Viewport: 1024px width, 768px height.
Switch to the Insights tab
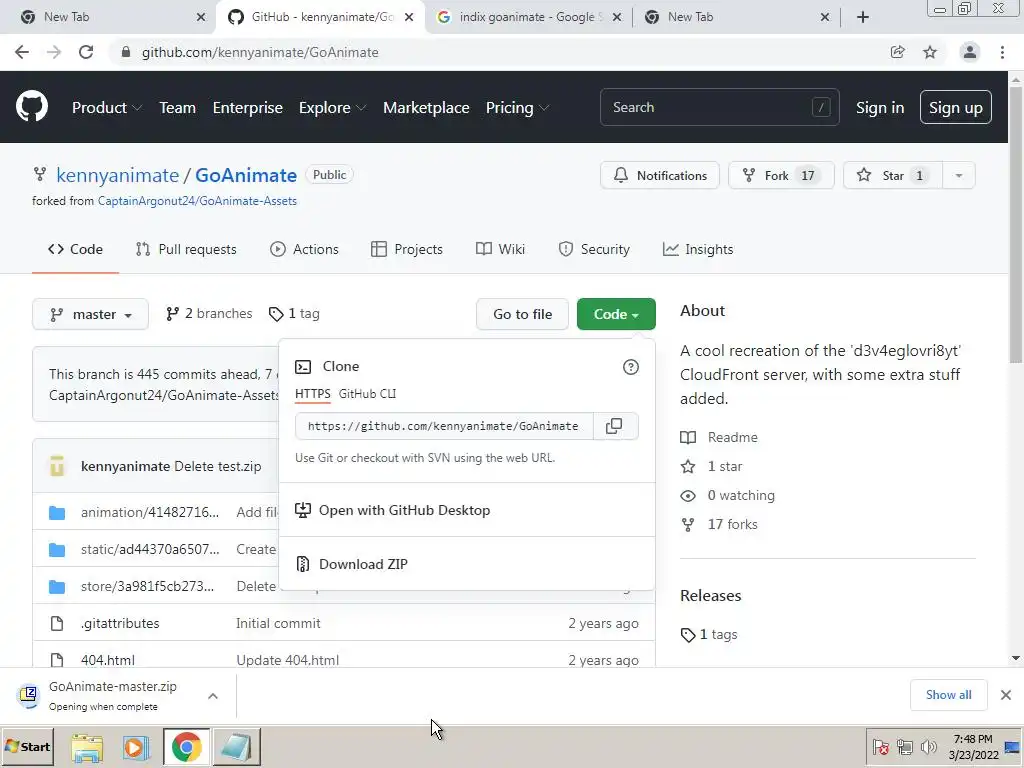click(x=697, y=249)
